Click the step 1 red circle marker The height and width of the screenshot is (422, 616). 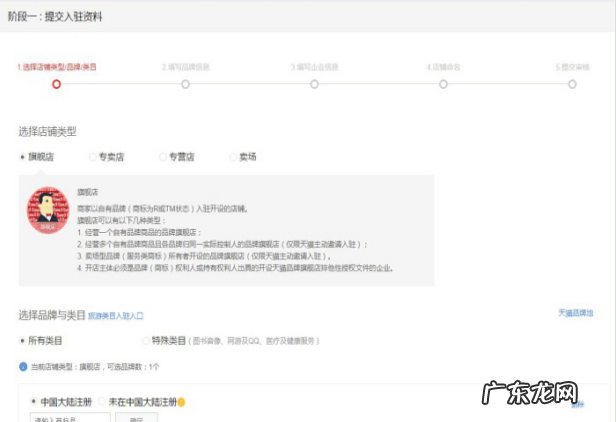point(57,84)
